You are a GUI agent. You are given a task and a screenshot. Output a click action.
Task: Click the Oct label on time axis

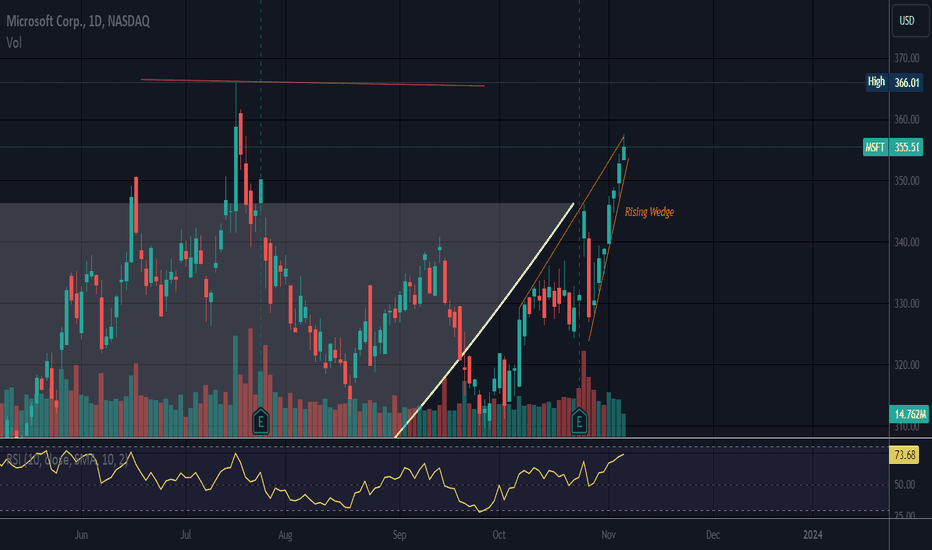(499, 535)
